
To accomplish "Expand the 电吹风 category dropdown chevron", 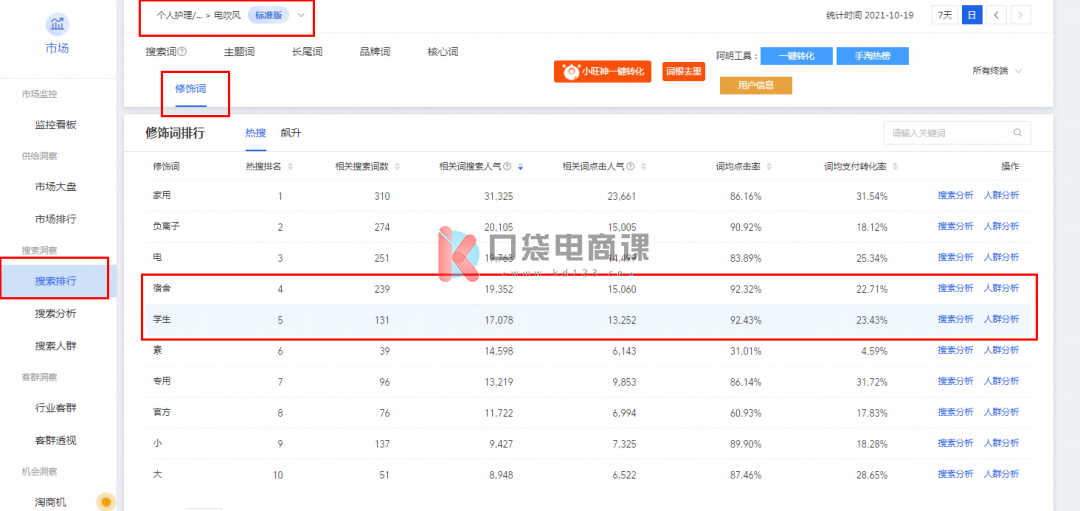I will tap(300, 15).
